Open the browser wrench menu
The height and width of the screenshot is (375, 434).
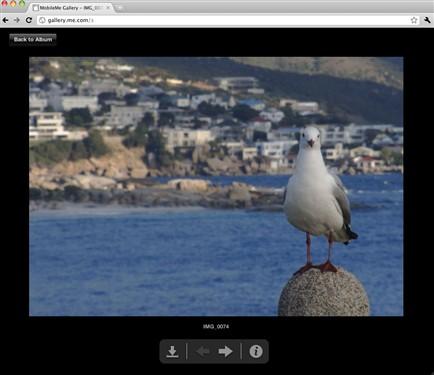[427, 20]
